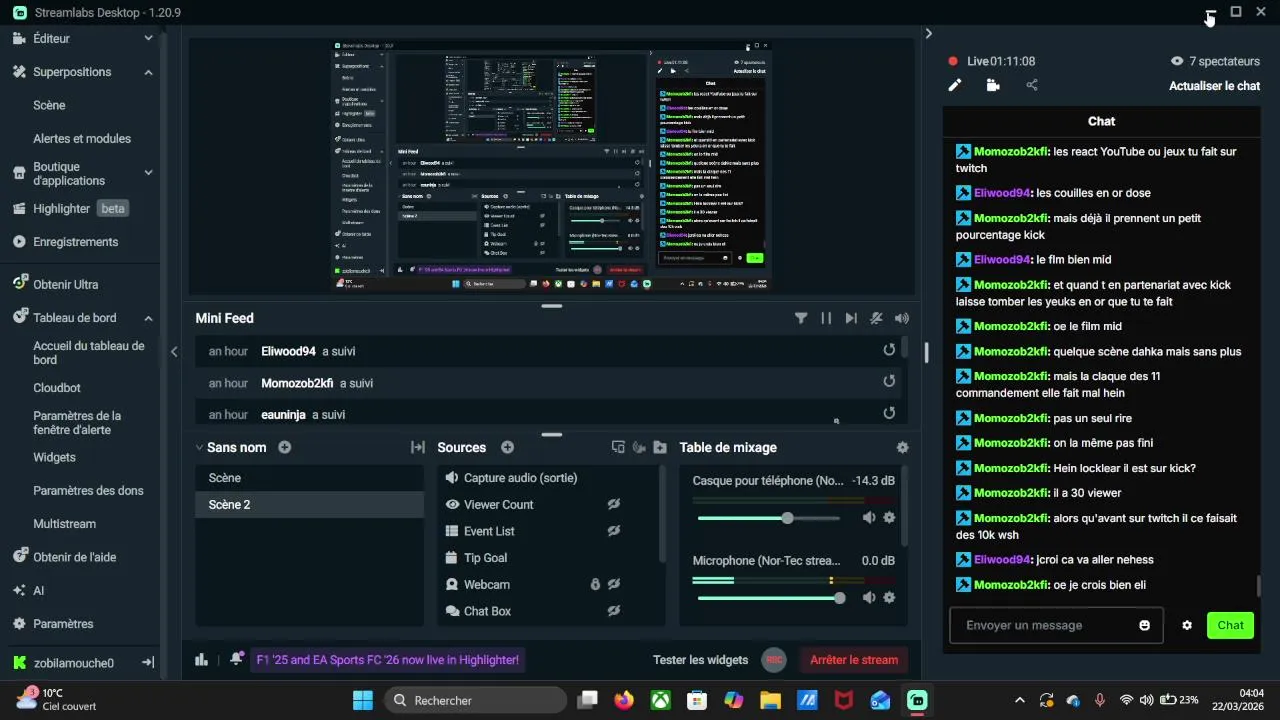Open the mixer settings gear
The width and height of the screenshot is (1280, 720).
click(903, 448)
